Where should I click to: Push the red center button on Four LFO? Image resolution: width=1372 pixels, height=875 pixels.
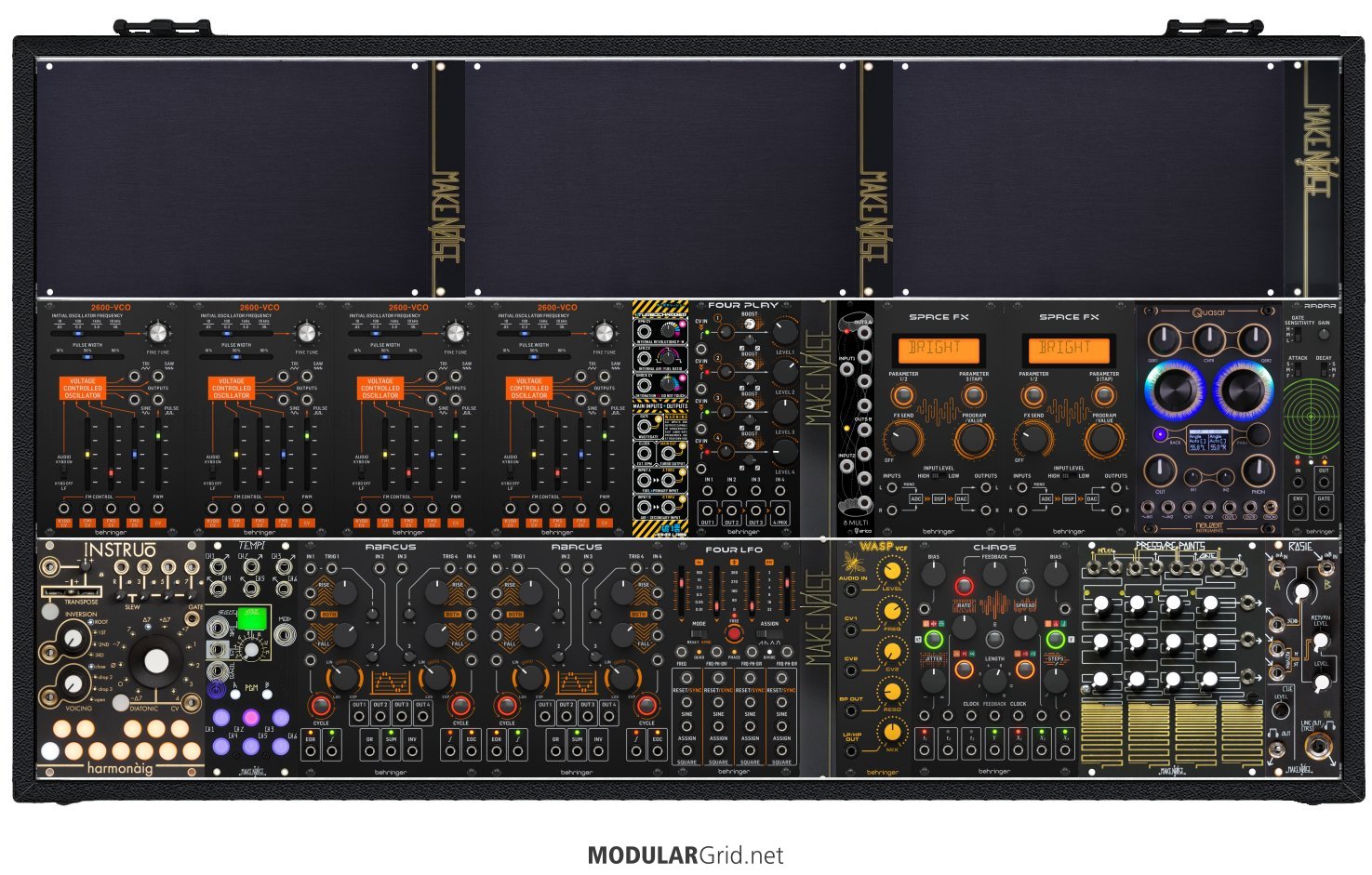[734, 633]
